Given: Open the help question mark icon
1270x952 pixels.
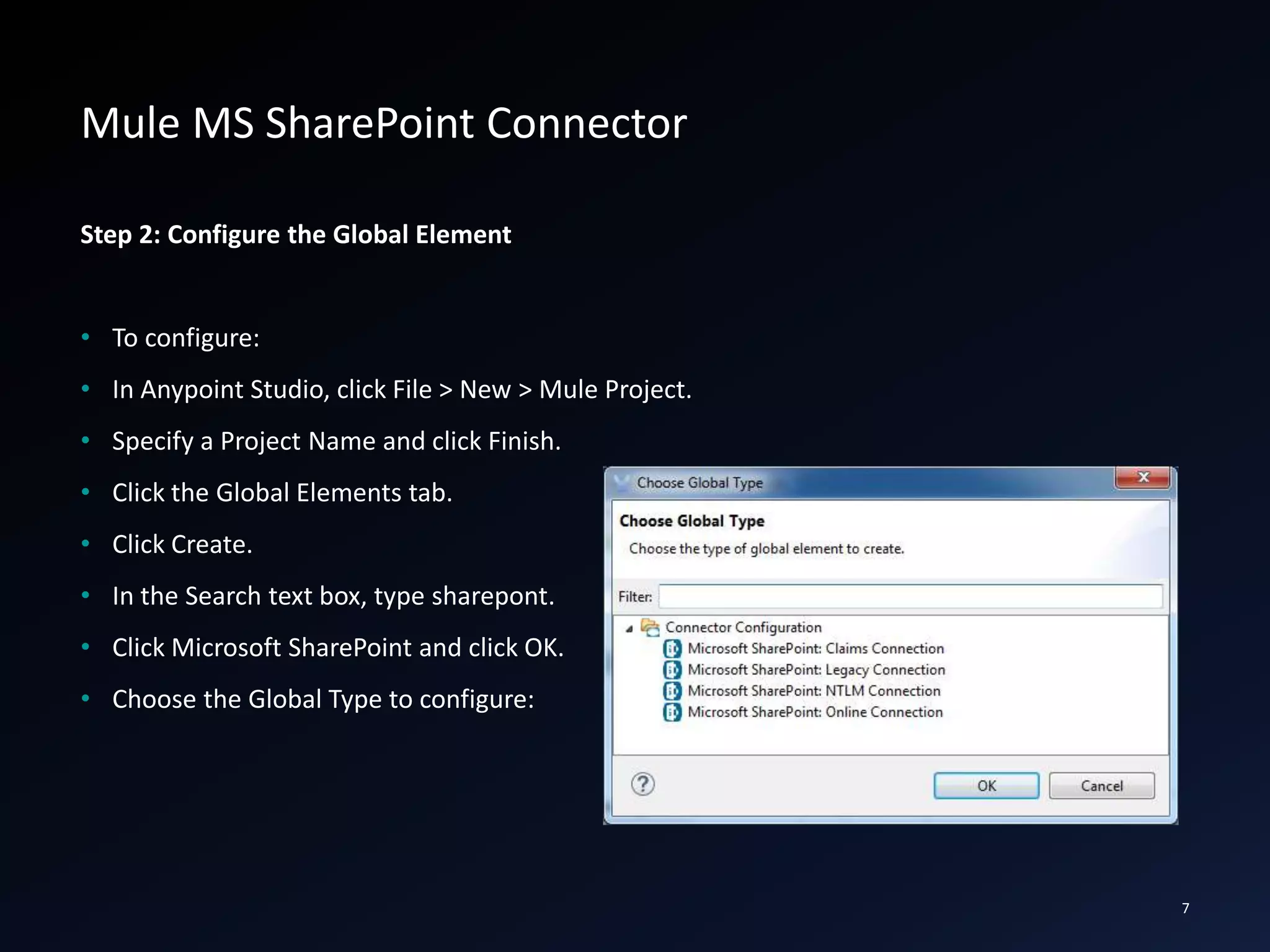Looking at the screenshot, I should (642, 784).
